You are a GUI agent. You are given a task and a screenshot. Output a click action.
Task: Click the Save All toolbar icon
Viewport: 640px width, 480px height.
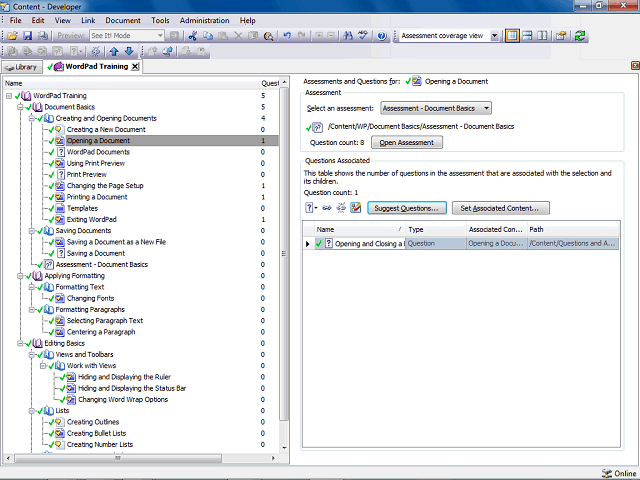coord(43,36)
